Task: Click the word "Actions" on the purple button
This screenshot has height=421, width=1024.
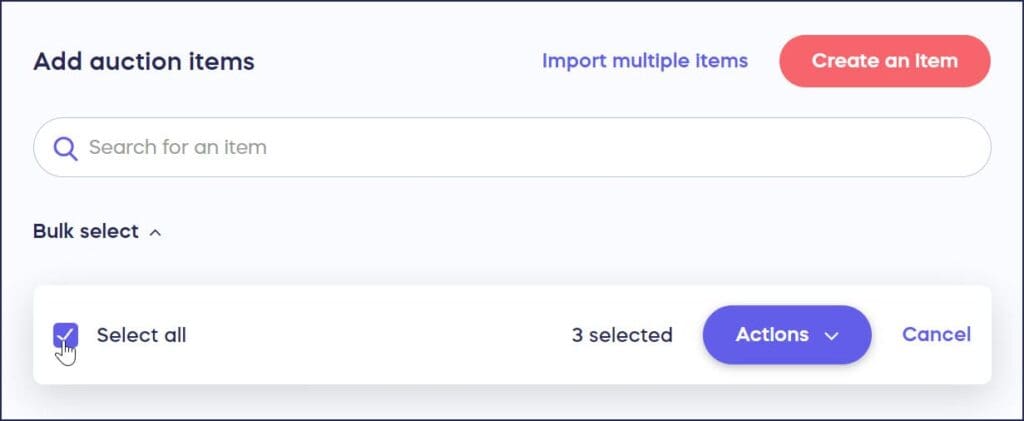Action: (772, 335)
